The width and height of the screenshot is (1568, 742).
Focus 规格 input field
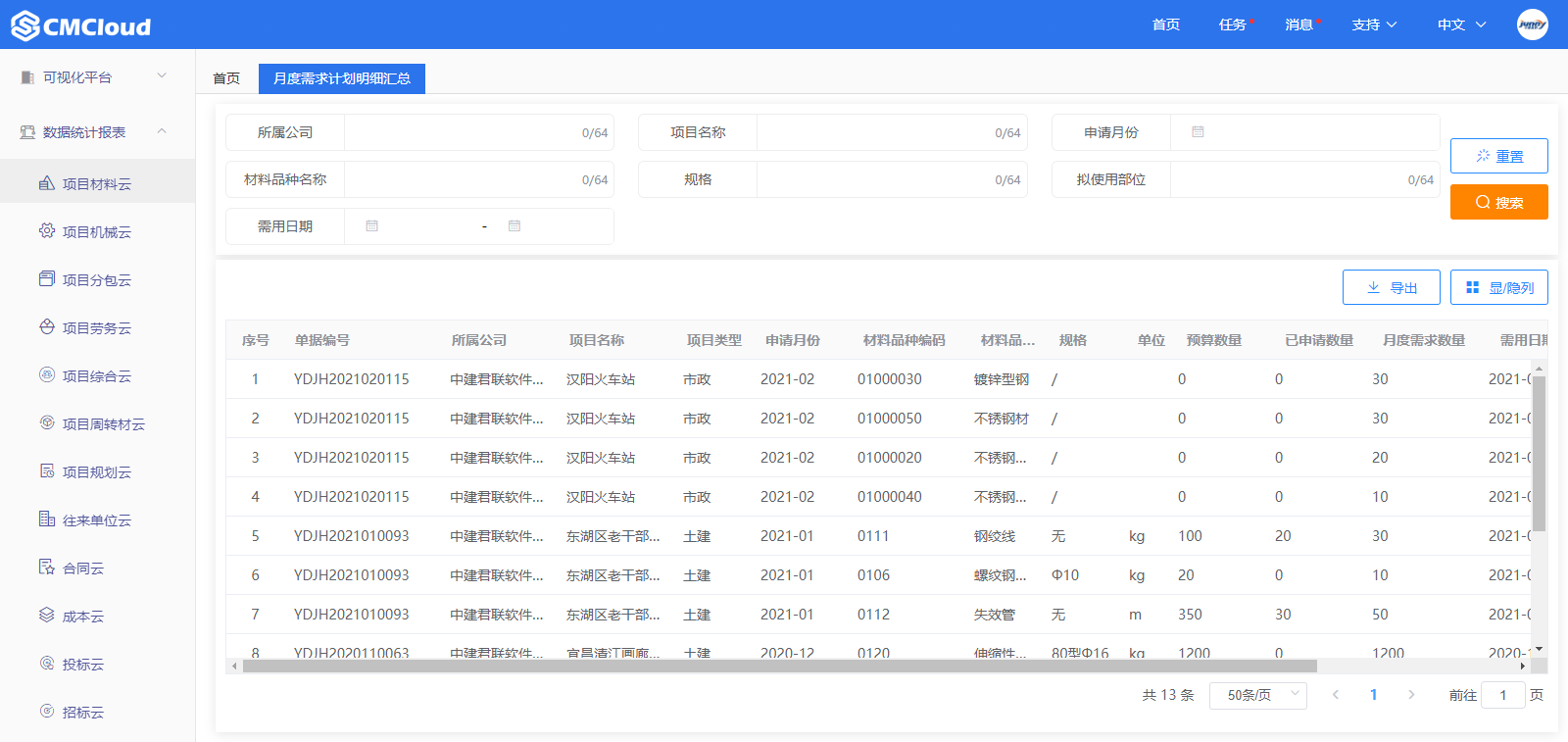coord(892,179)
